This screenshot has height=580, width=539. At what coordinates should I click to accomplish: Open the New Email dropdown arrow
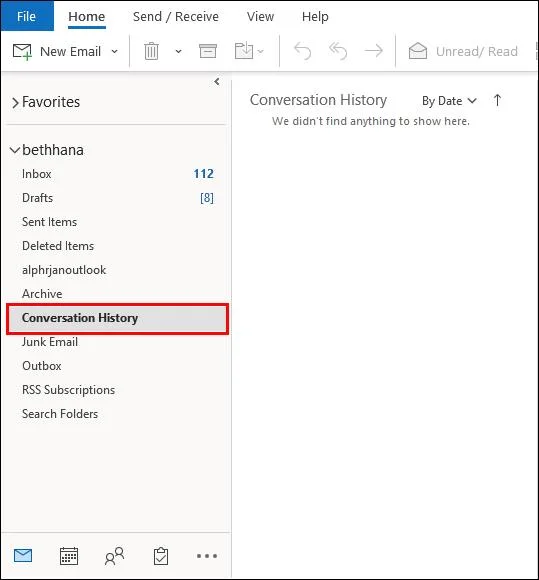pyautogui.click(x=115, y=51)
